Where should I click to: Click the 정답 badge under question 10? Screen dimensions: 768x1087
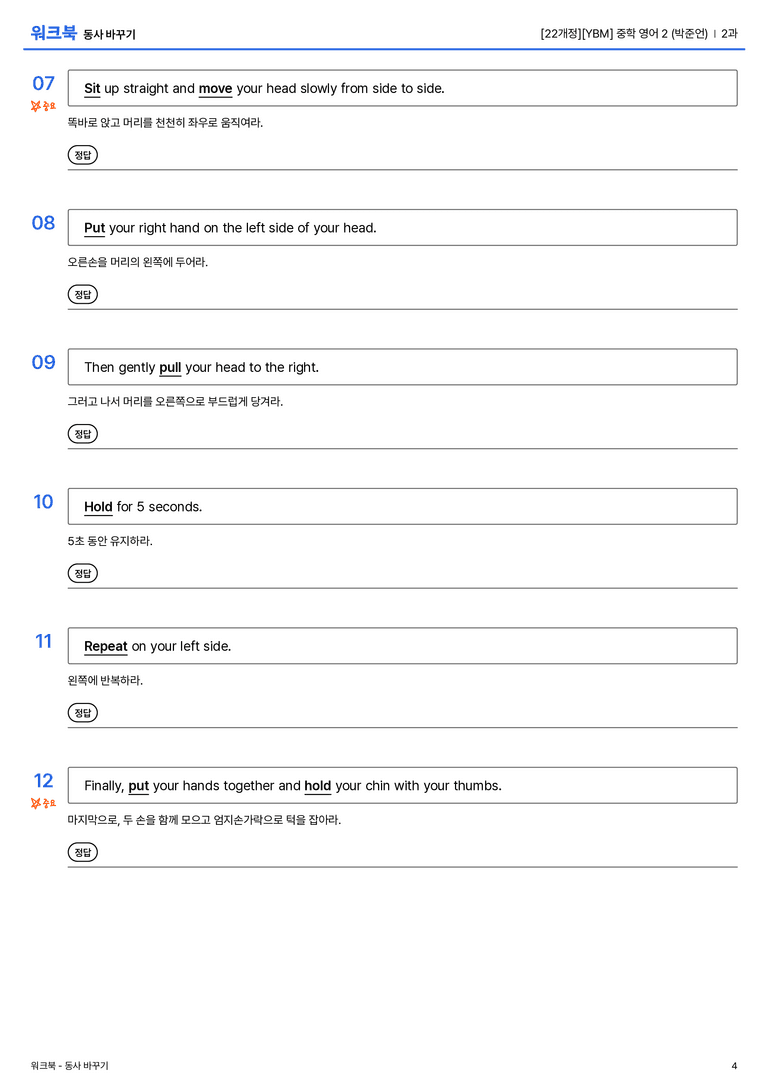coord(82,573)
